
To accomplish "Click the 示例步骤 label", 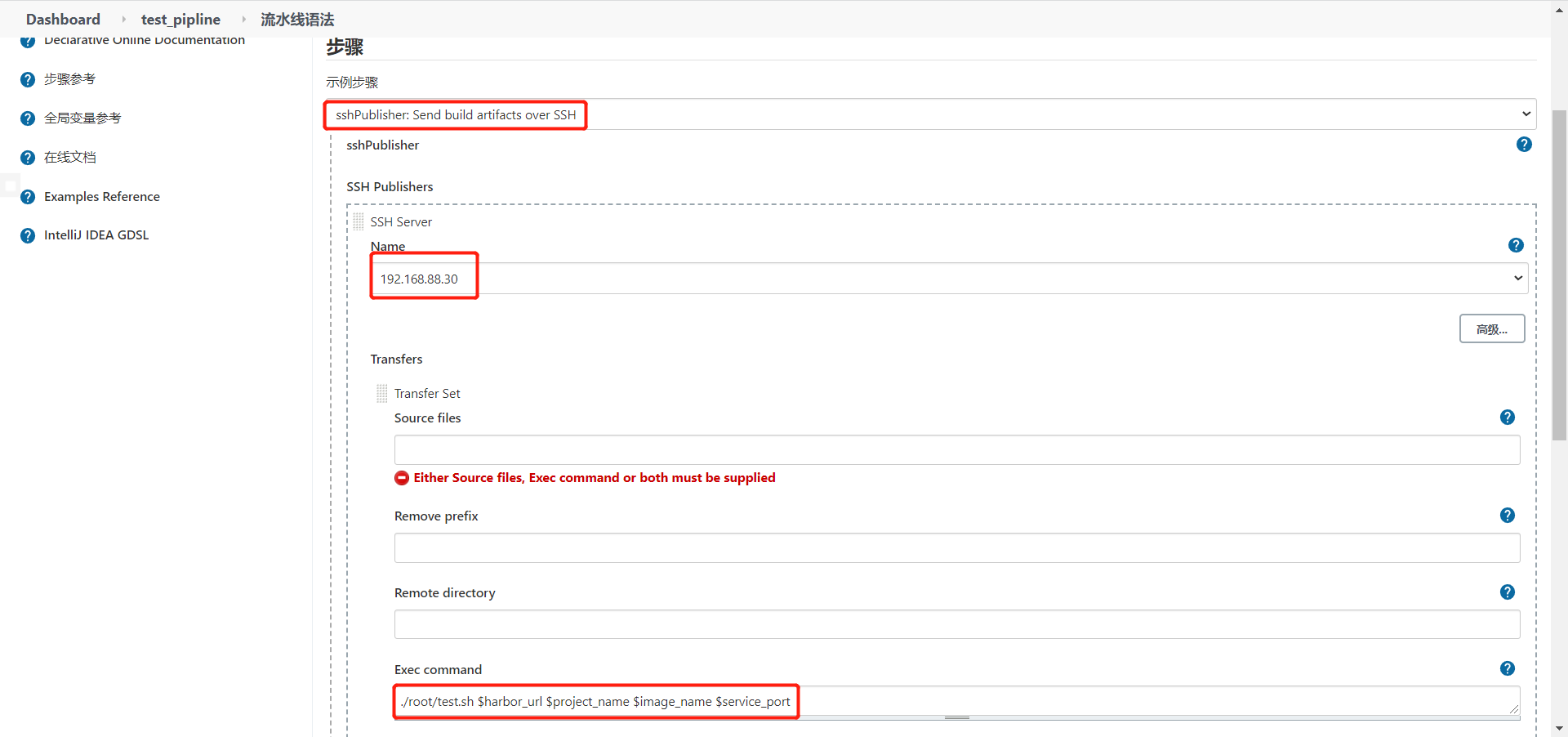I will click(x=352, y=83).
